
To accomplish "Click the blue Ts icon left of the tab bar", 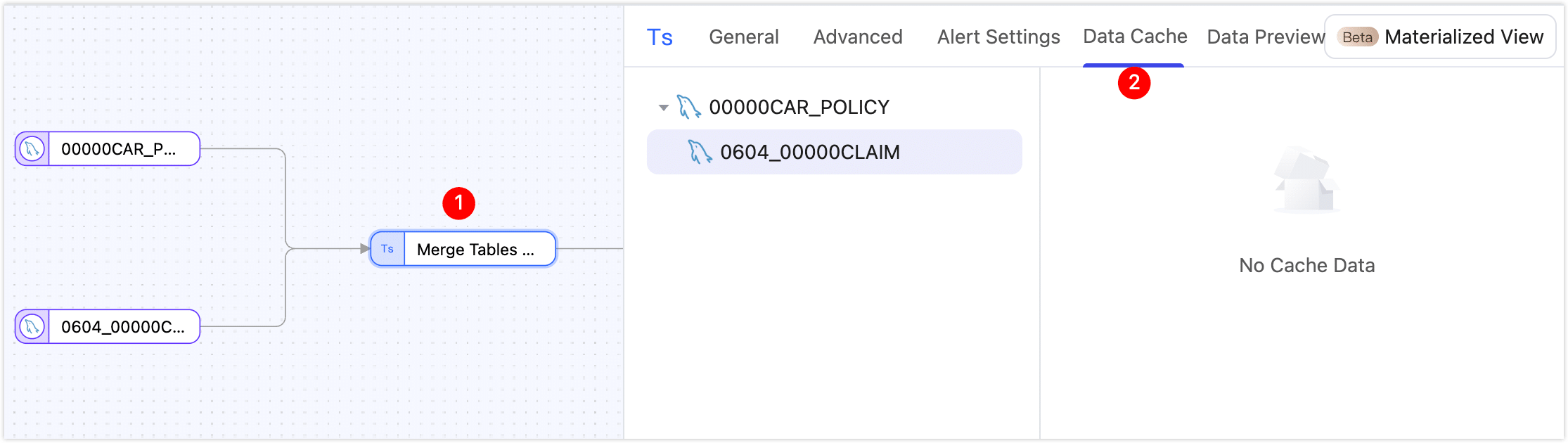I will click(660, 37).
